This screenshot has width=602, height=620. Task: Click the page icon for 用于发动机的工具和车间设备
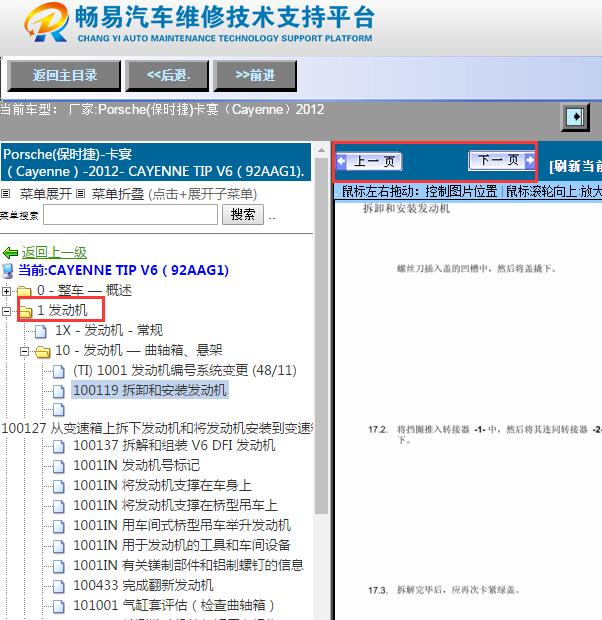(x=59, y=546)
